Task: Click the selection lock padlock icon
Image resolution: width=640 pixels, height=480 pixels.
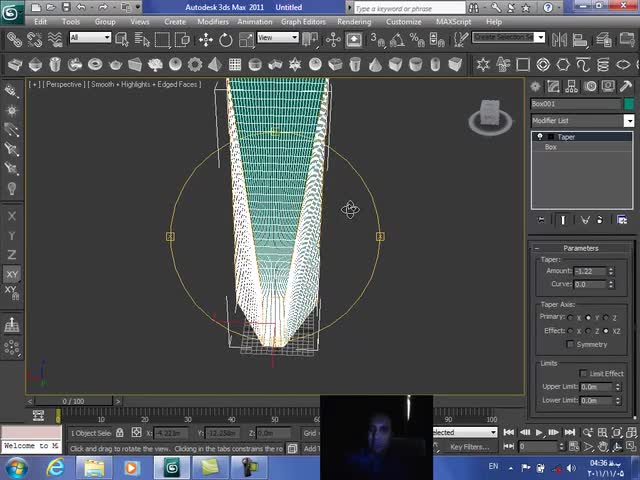Action: (120, 433)
